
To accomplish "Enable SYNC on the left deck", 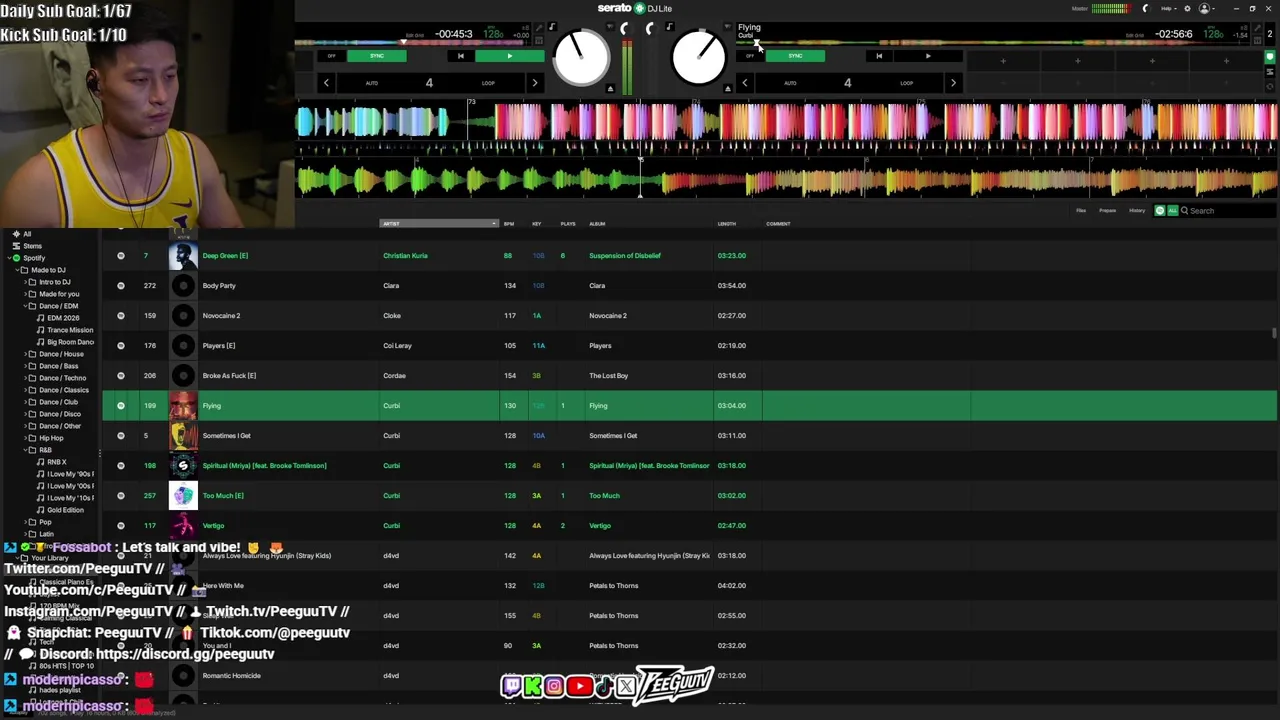I will [x=377, y=56].
